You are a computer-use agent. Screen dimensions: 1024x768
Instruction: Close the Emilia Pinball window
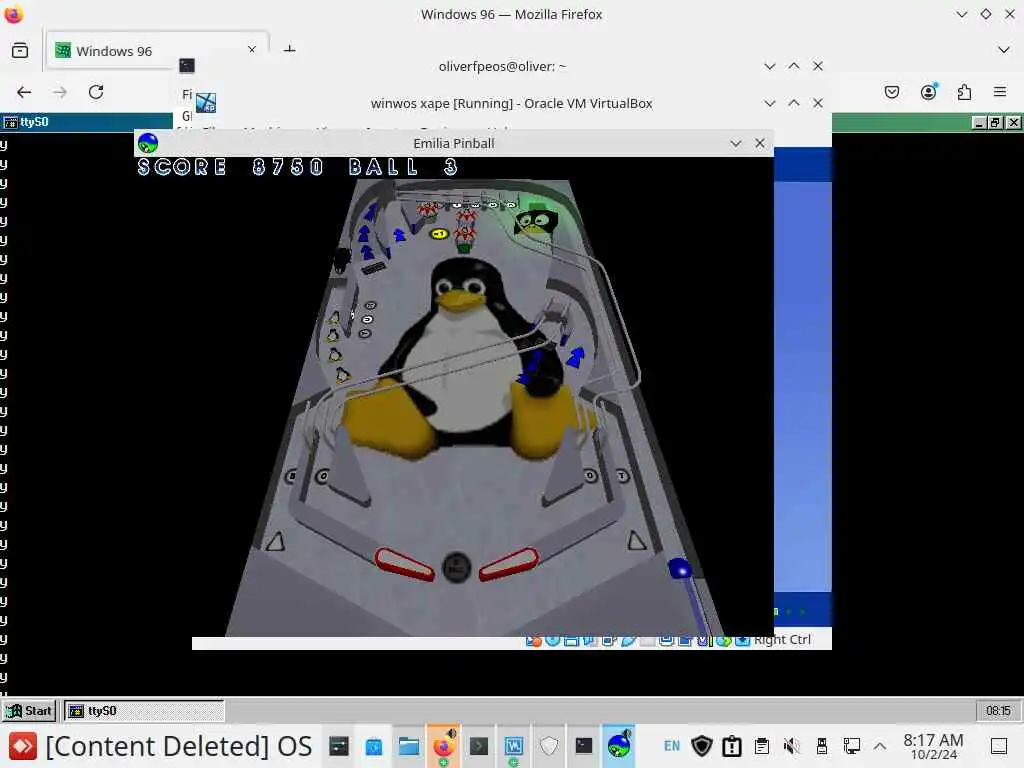760,143
